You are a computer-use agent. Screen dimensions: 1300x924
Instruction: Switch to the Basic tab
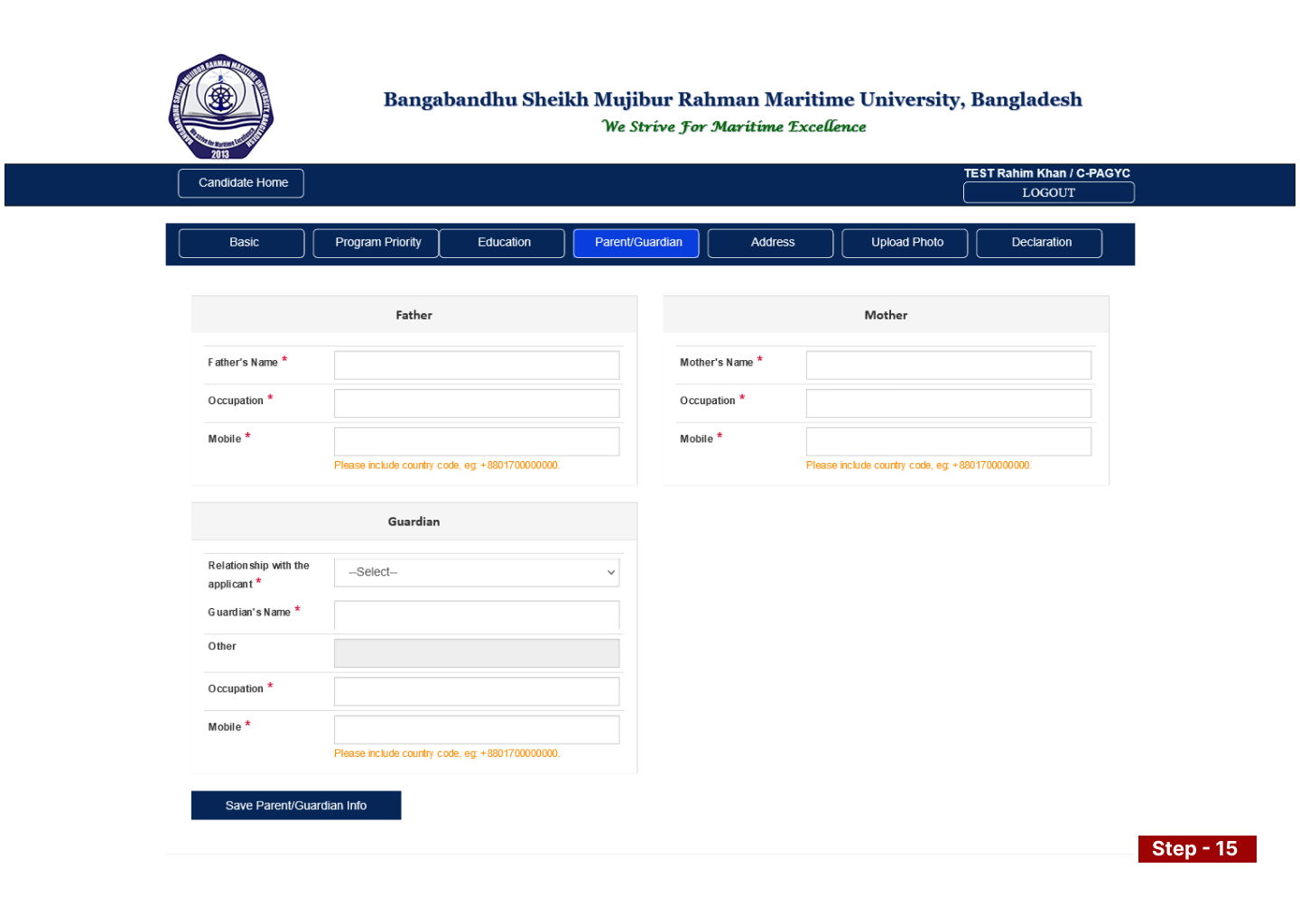[x=242, y=243]
